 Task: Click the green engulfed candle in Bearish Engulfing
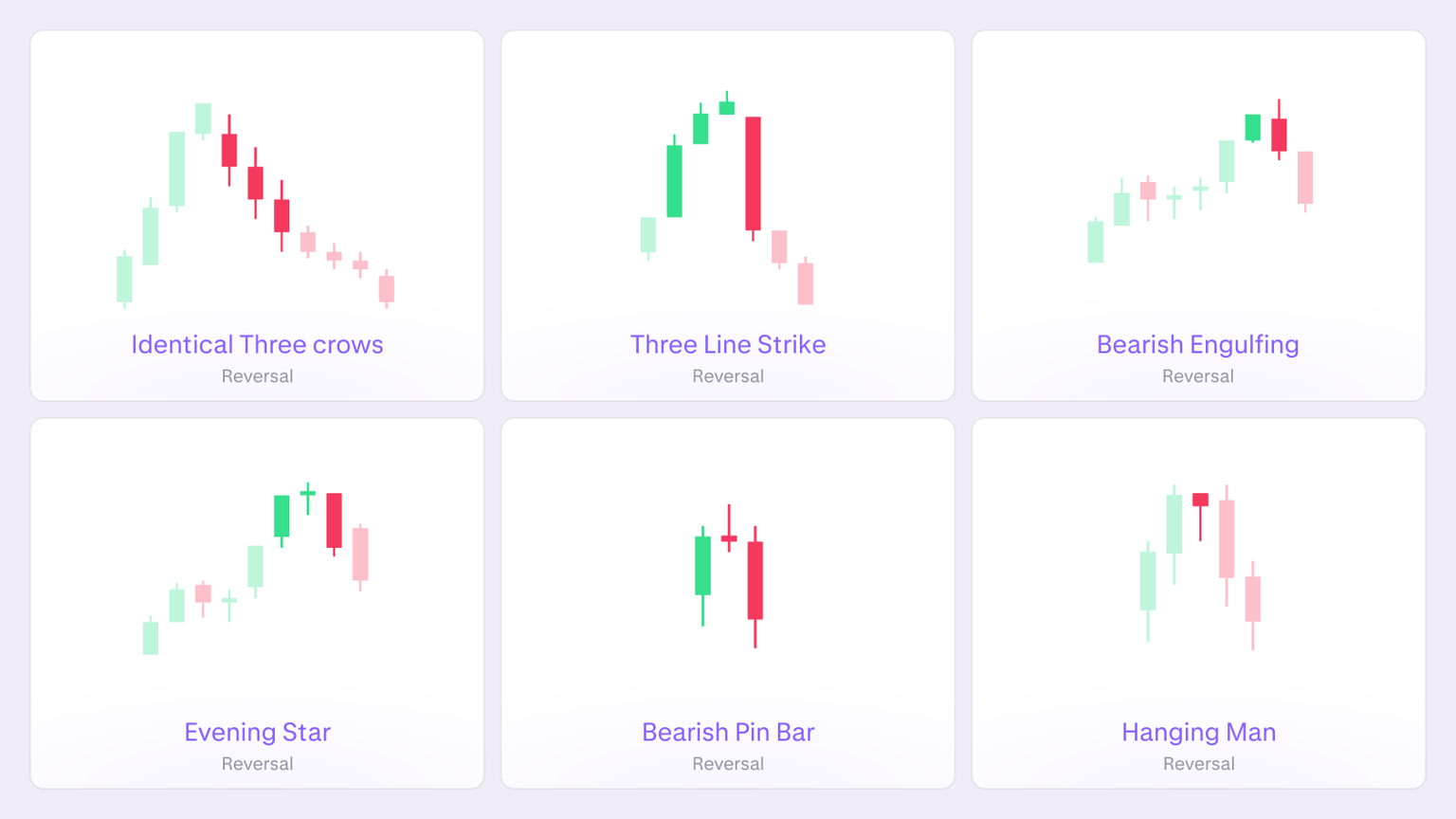click(x=1253, y=128)
